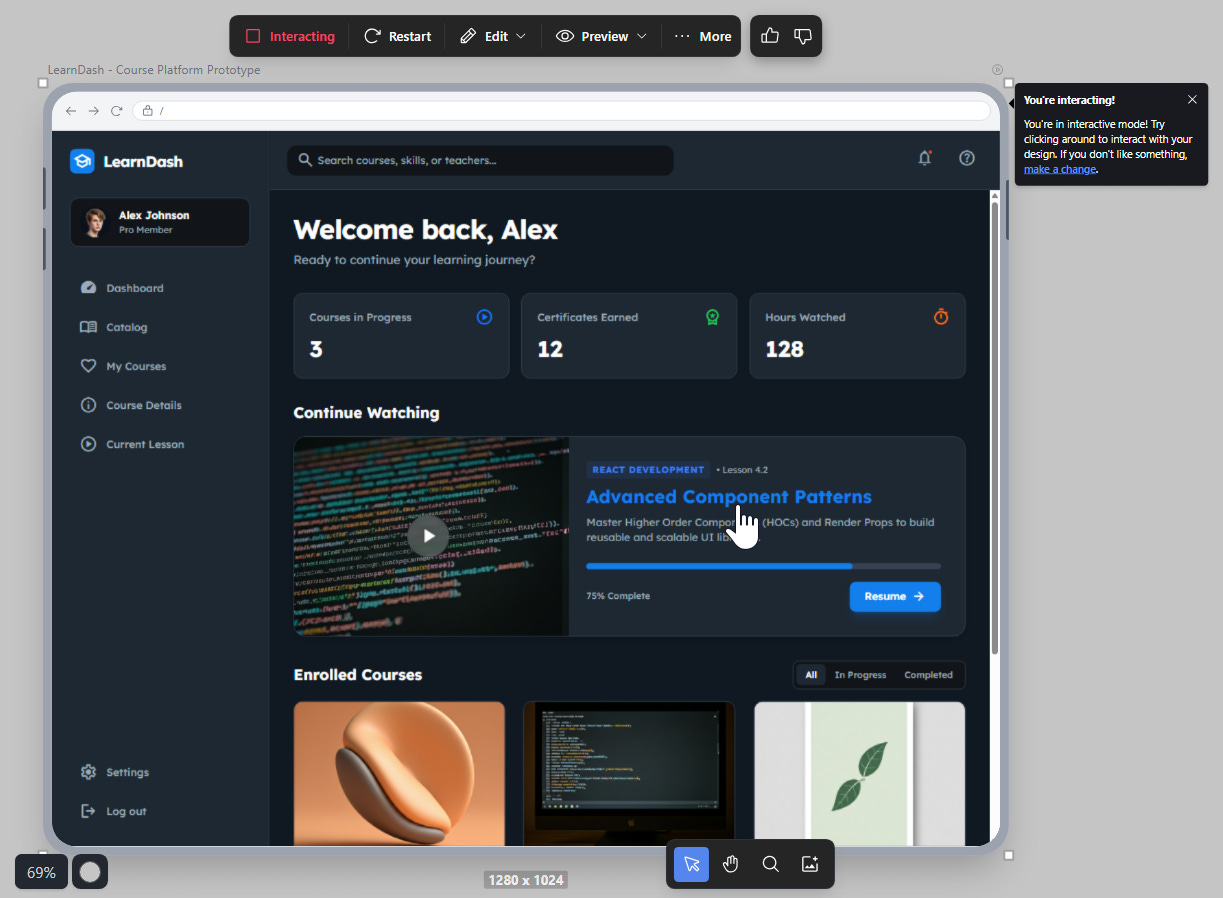Viewport: 1223px width, 898px height.
Task: Open the help question mark icon
Action: pos(967,158)
